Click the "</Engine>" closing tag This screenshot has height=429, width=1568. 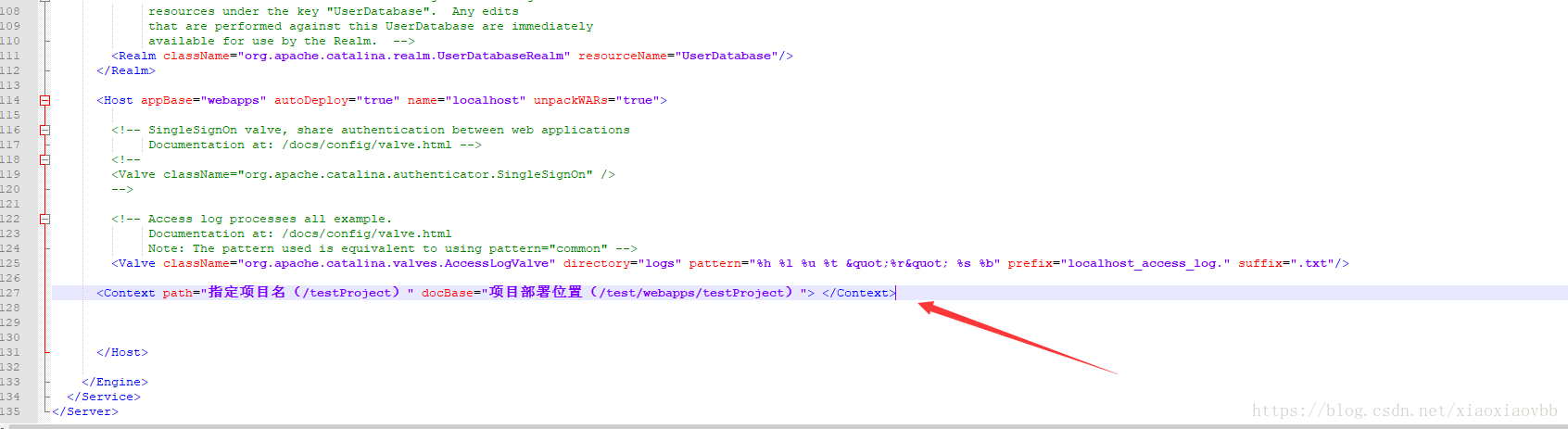point(115,382)
